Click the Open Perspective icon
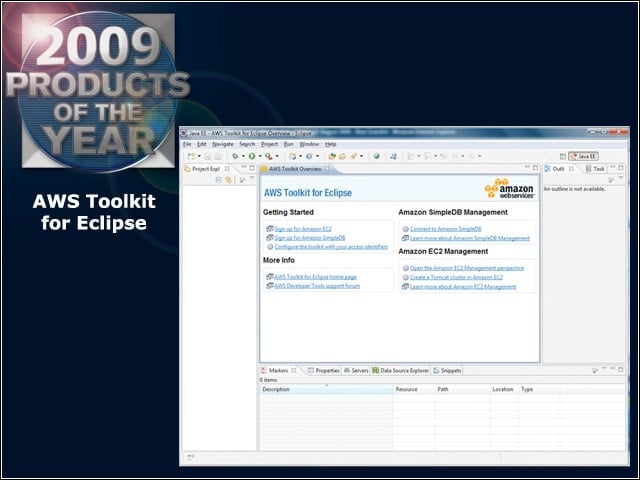Image resolution: width=640 pixels, height=480 pixels. click(563, 156)
